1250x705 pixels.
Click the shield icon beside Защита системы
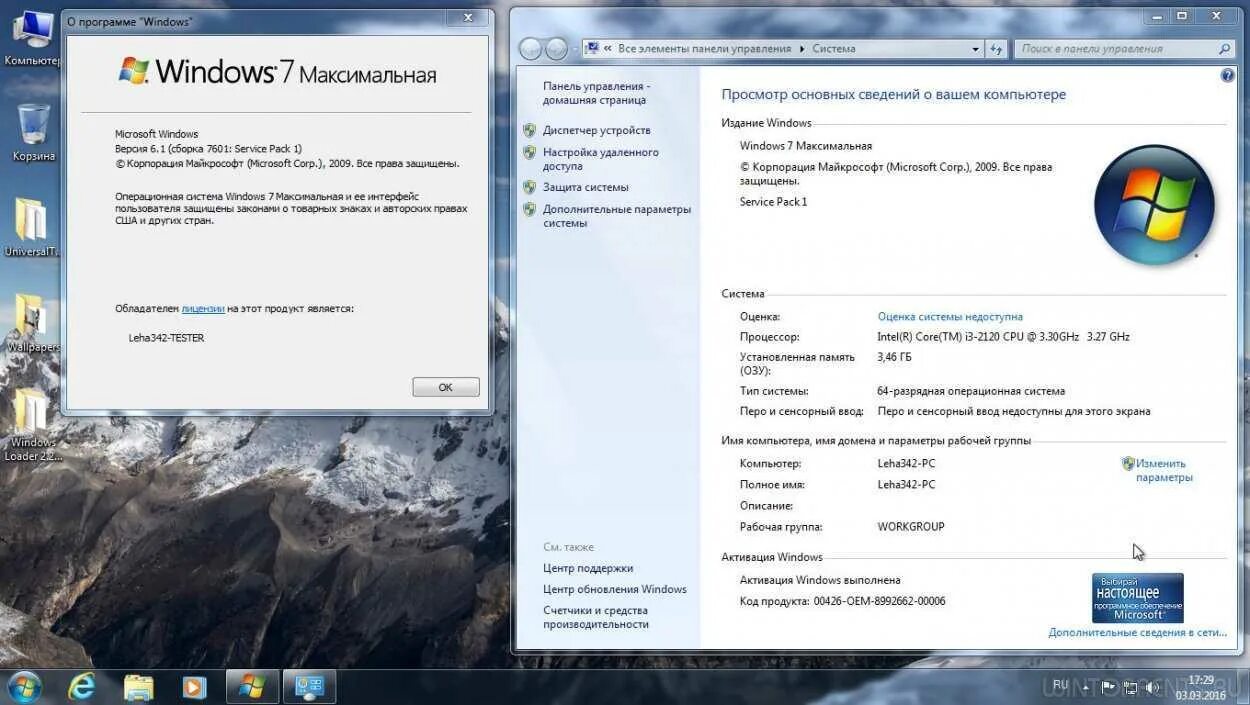[x=529, y=187]
